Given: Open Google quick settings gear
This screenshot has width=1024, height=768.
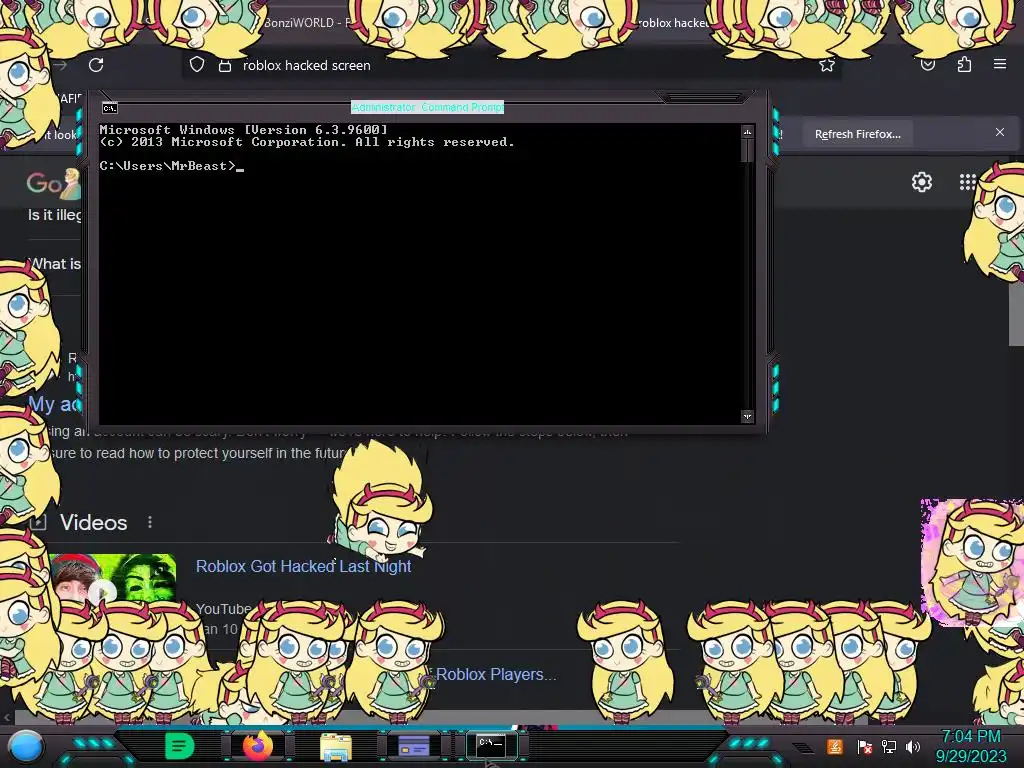Looking at the screenshot, I should pos(921,182).
